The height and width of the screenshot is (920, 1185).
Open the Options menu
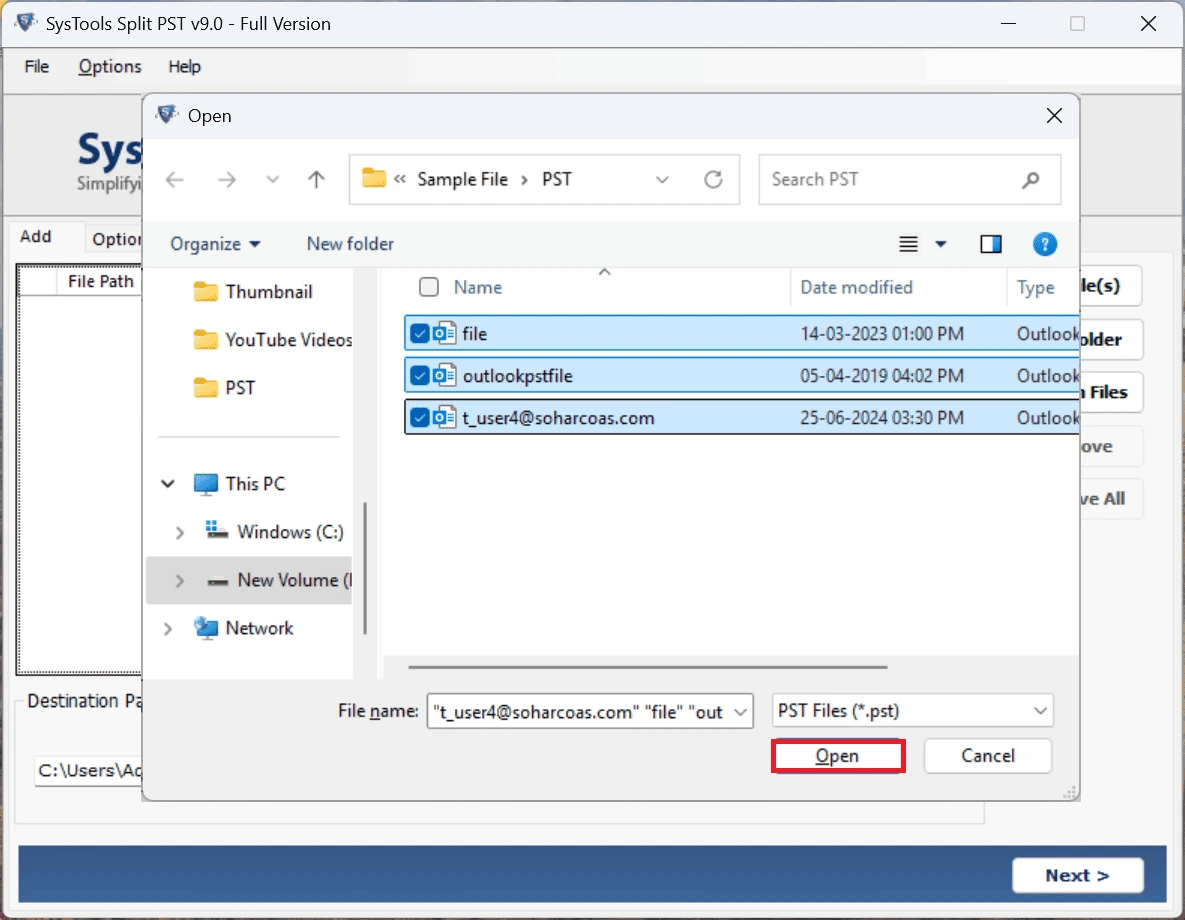110,67
